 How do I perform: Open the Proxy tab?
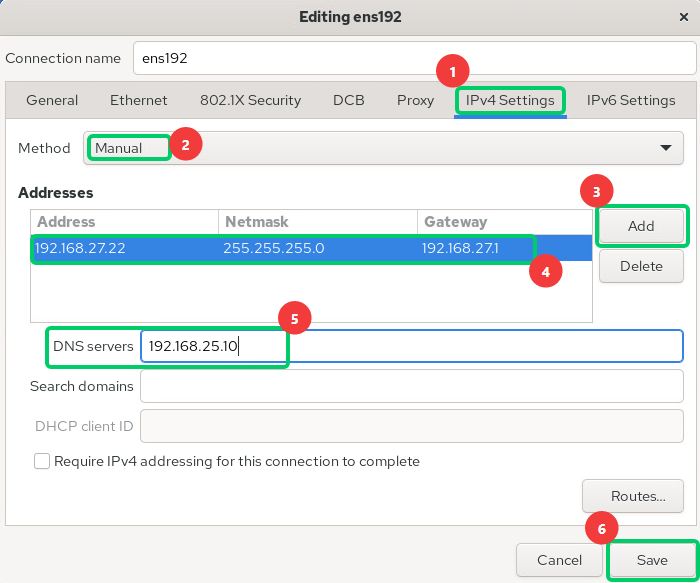[x=415, y=100]
